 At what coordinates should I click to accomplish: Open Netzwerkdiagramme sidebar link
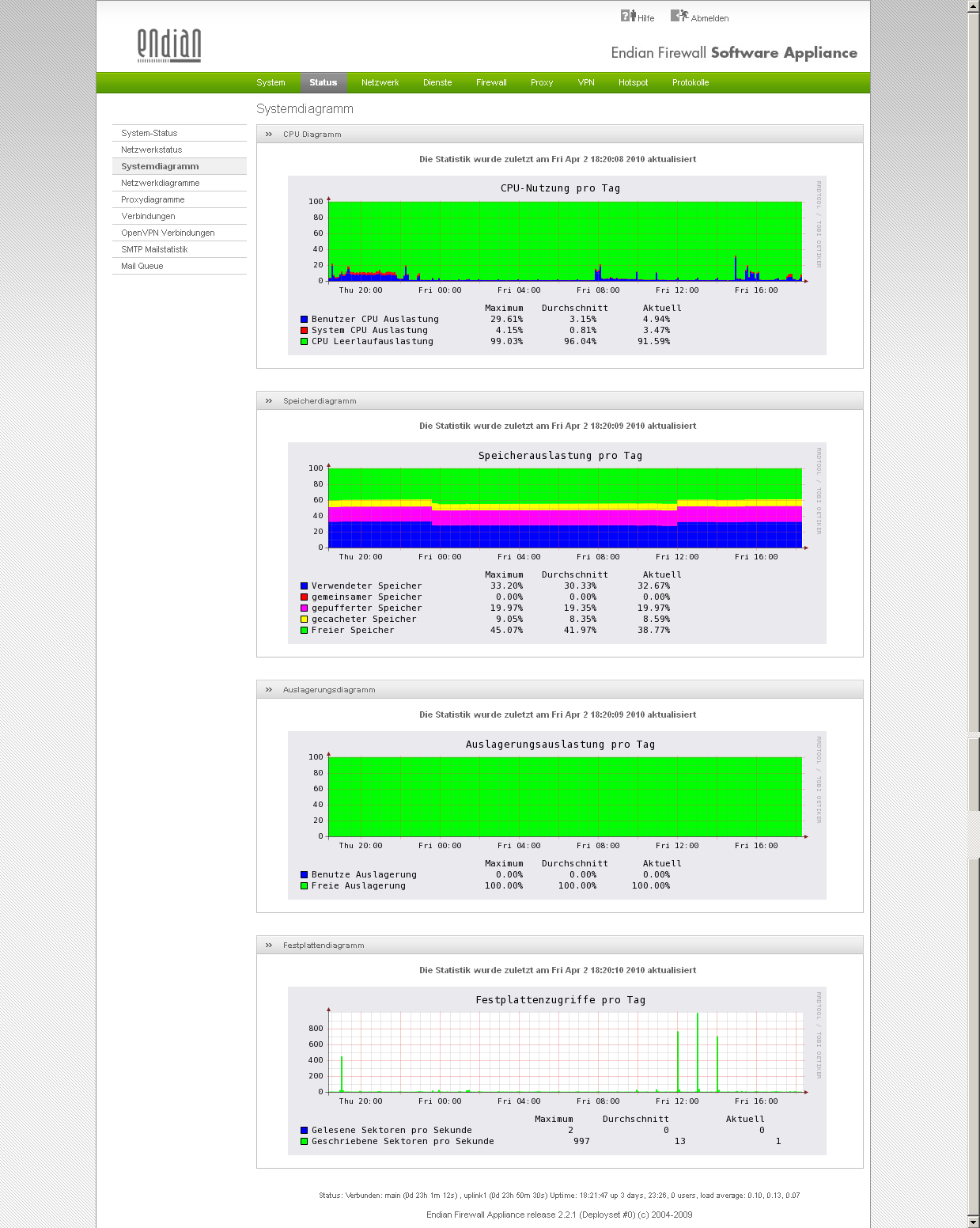(x=161, y=183)
